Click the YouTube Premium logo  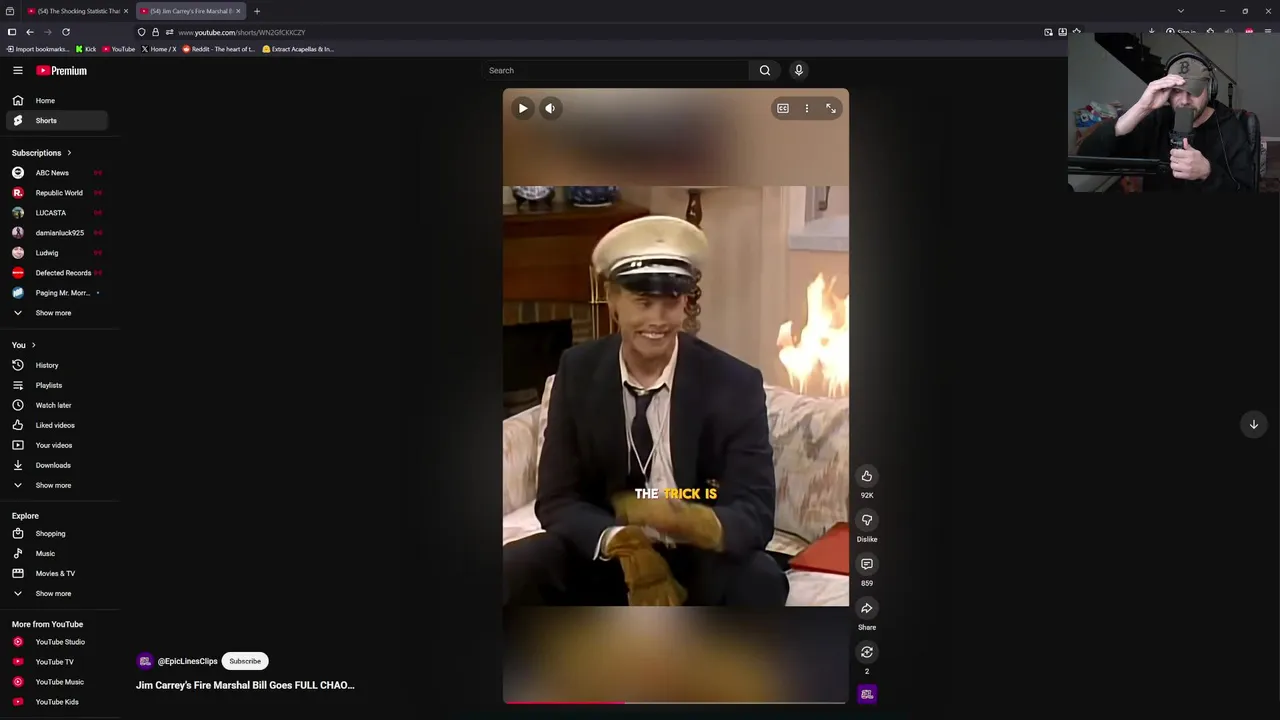[x=62, y=71]
